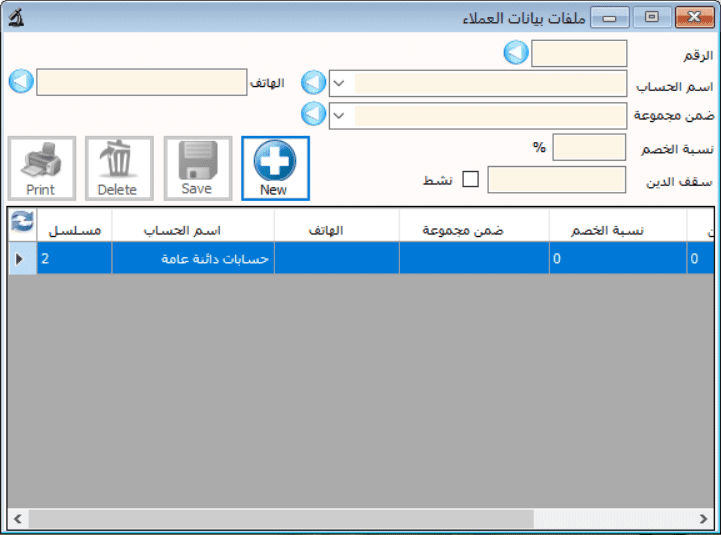Click the New record plus icon
721x535 pixels.
(x=275, y=161)
